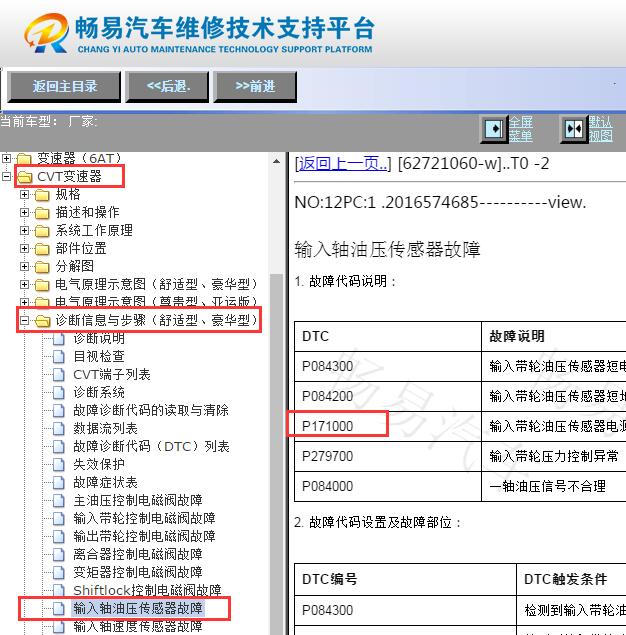The width and height of the screenshot is (626, 635).
Task: Click the DTC编号 column header
Action: click(405, 579)
